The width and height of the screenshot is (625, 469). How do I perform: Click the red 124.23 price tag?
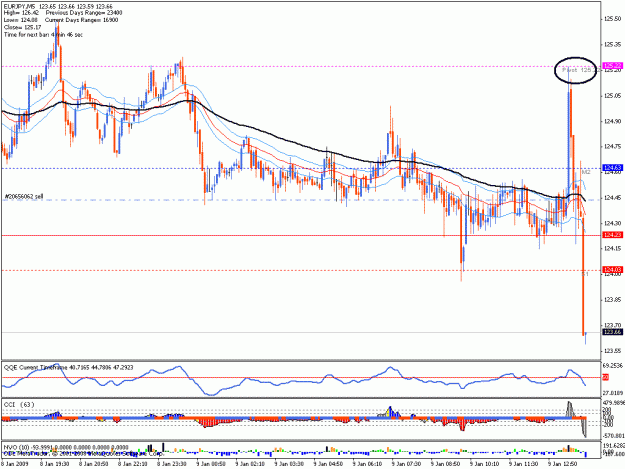613,235
